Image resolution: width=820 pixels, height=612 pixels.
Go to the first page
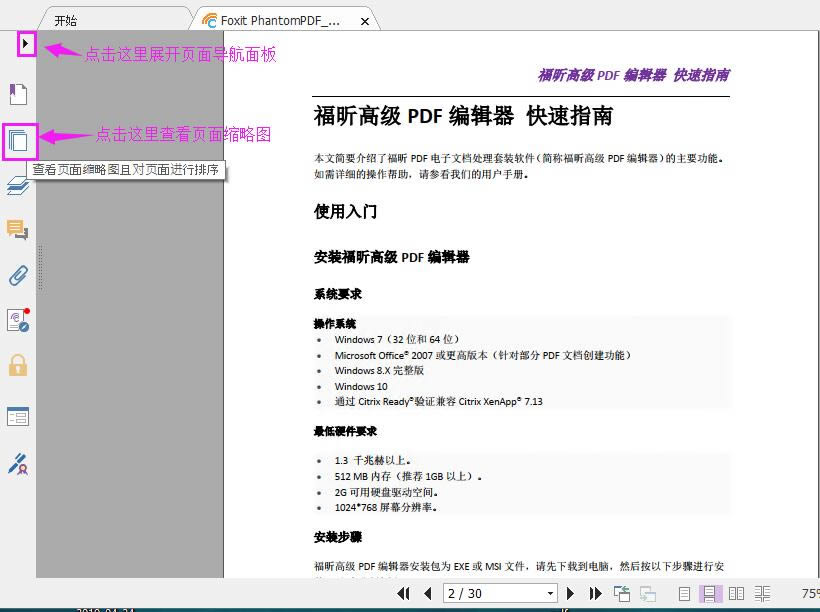(403, 593)
